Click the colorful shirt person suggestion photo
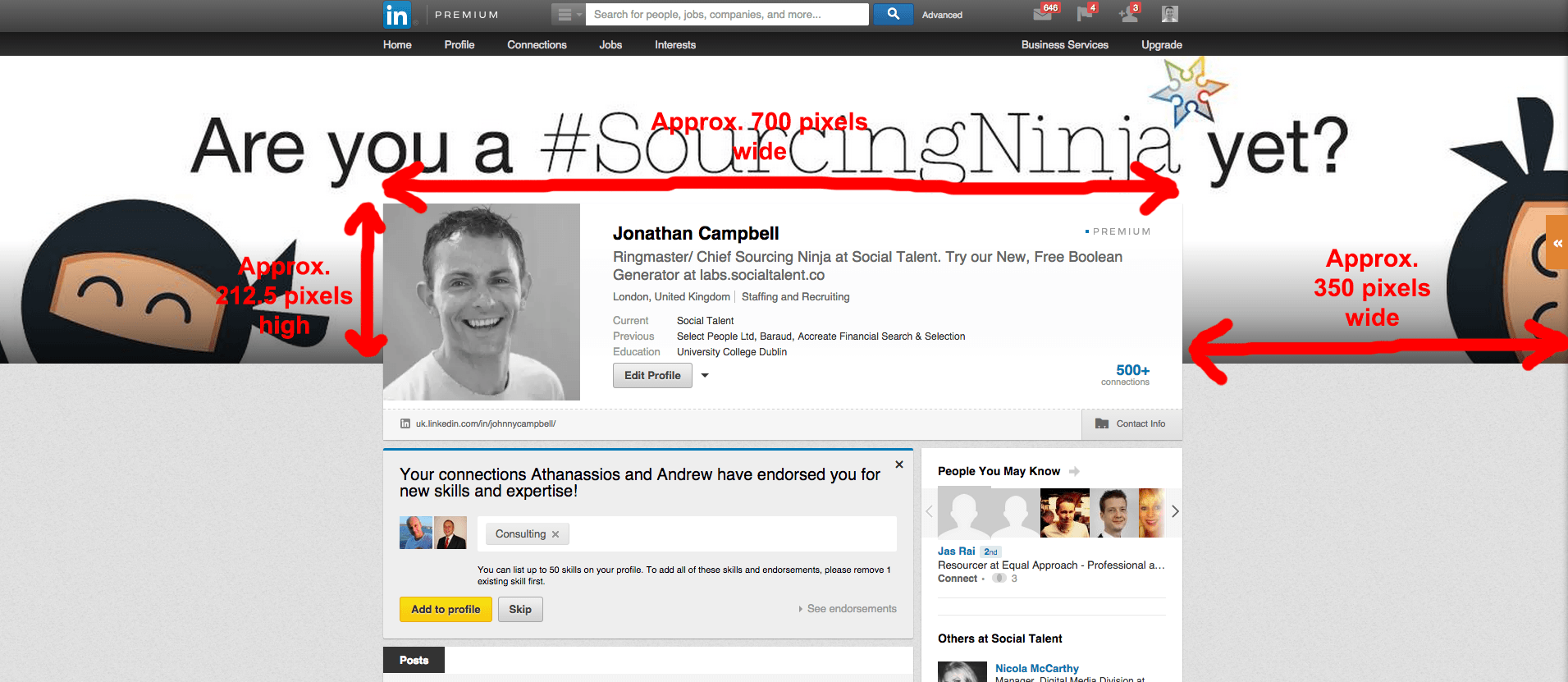 pyautogui.click(x=1065, y=513)
